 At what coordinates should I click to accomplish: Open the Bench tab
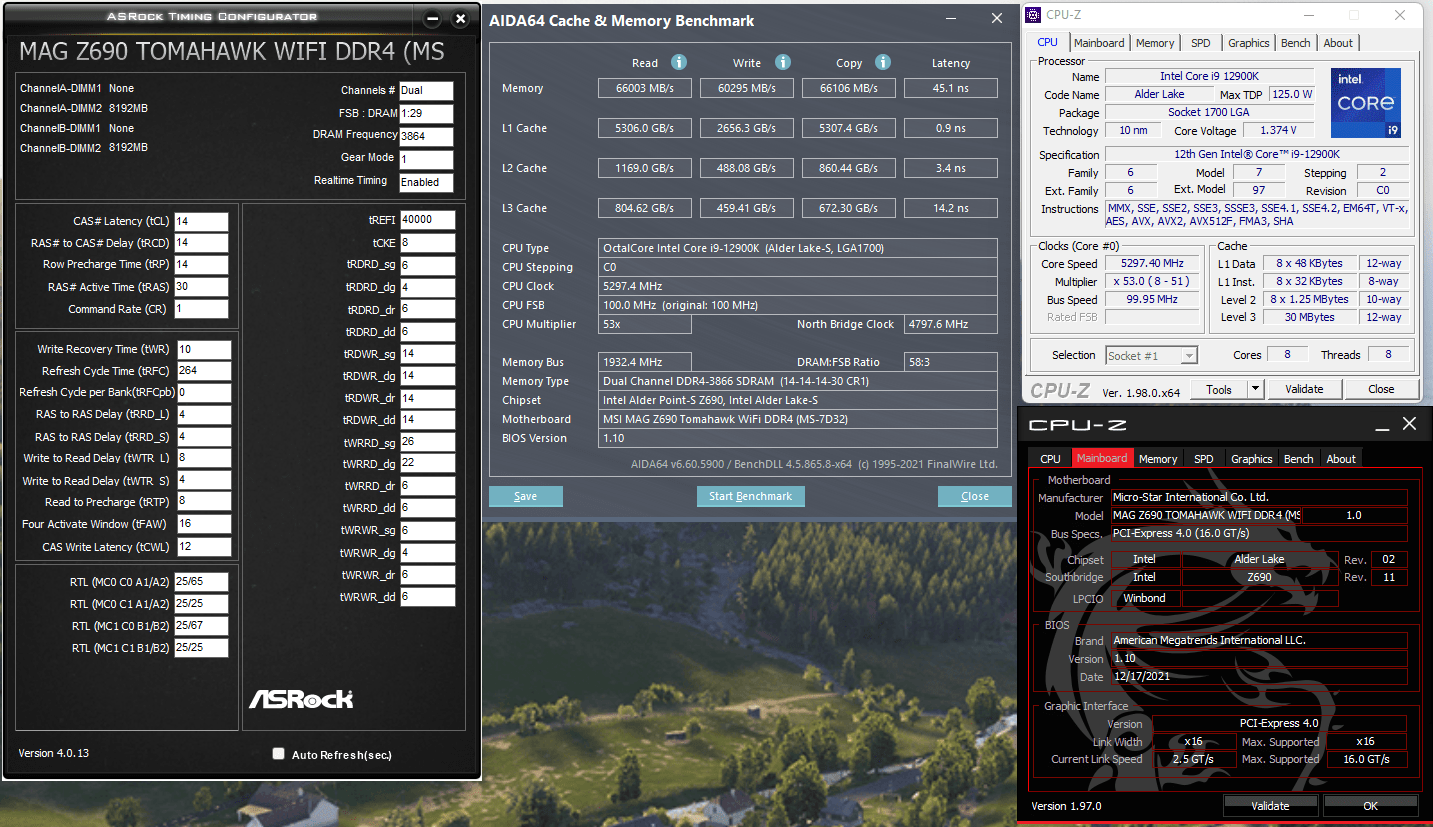click(1295, 42)
